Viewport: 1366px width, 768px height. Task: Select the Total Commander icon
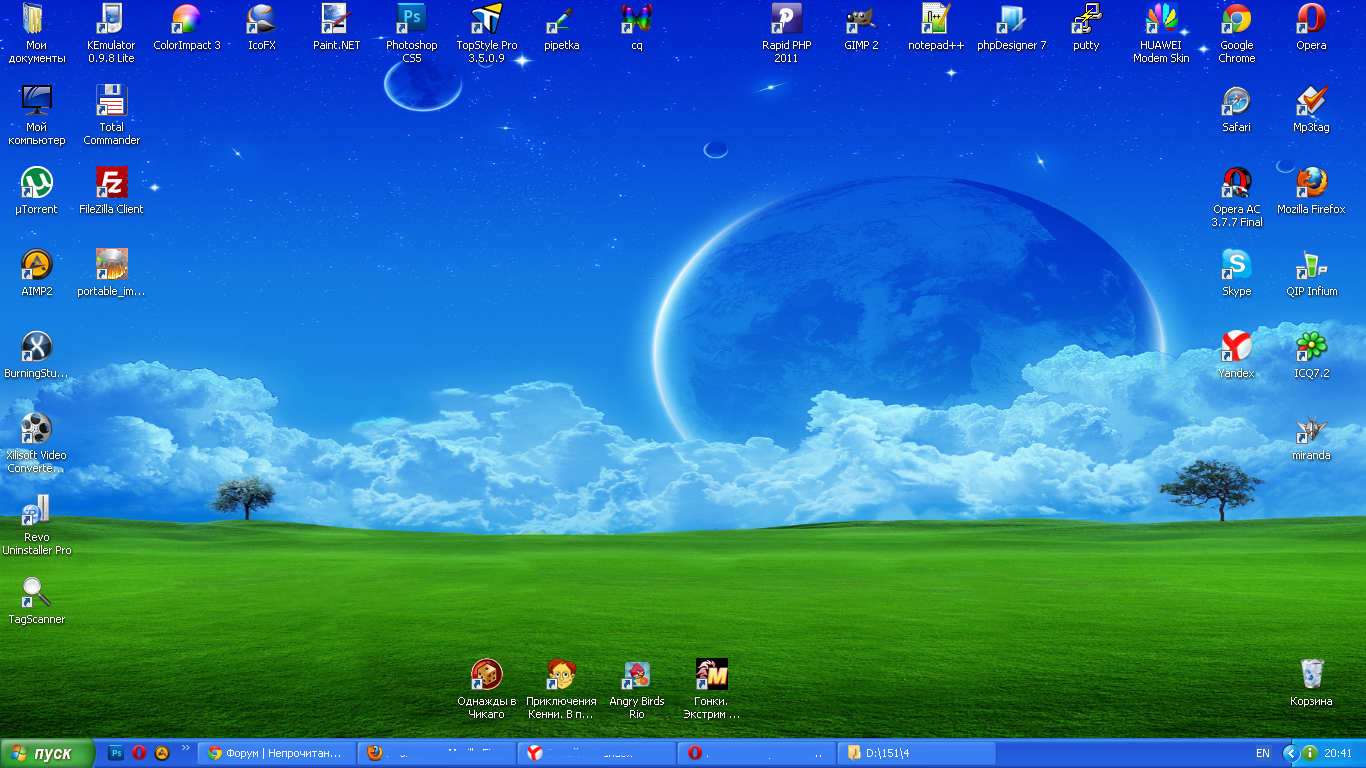tap(111, 101)
